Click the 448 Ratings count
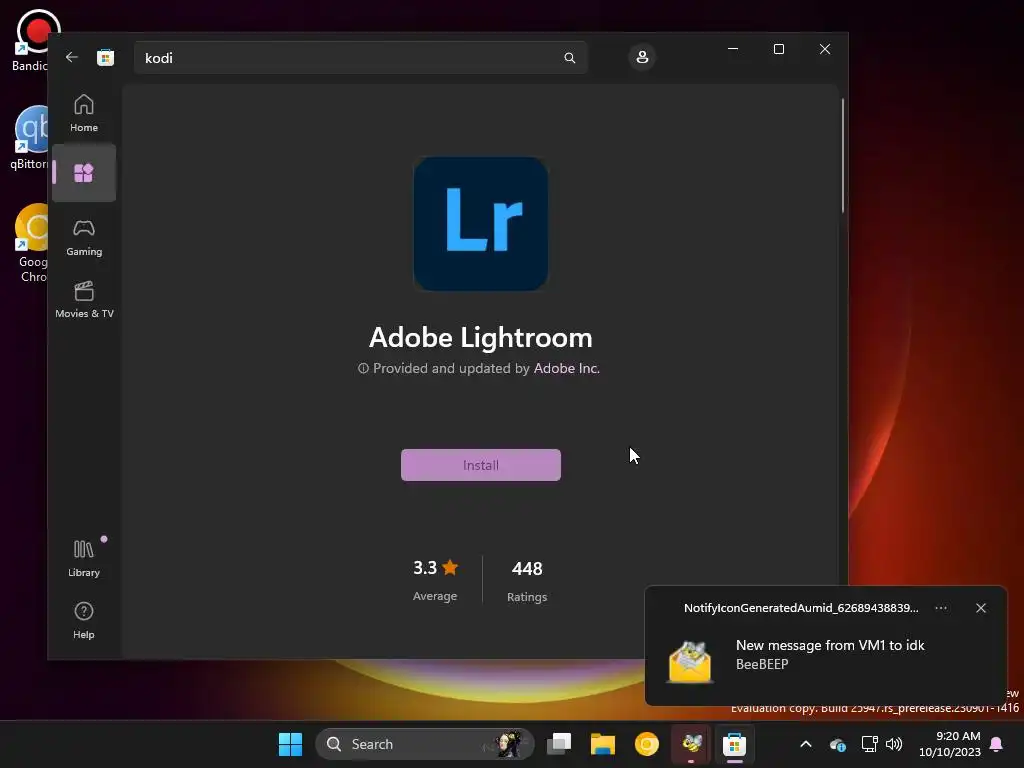Image resolution: width=1024 pixels, height=768 pixels. point(527,580)
